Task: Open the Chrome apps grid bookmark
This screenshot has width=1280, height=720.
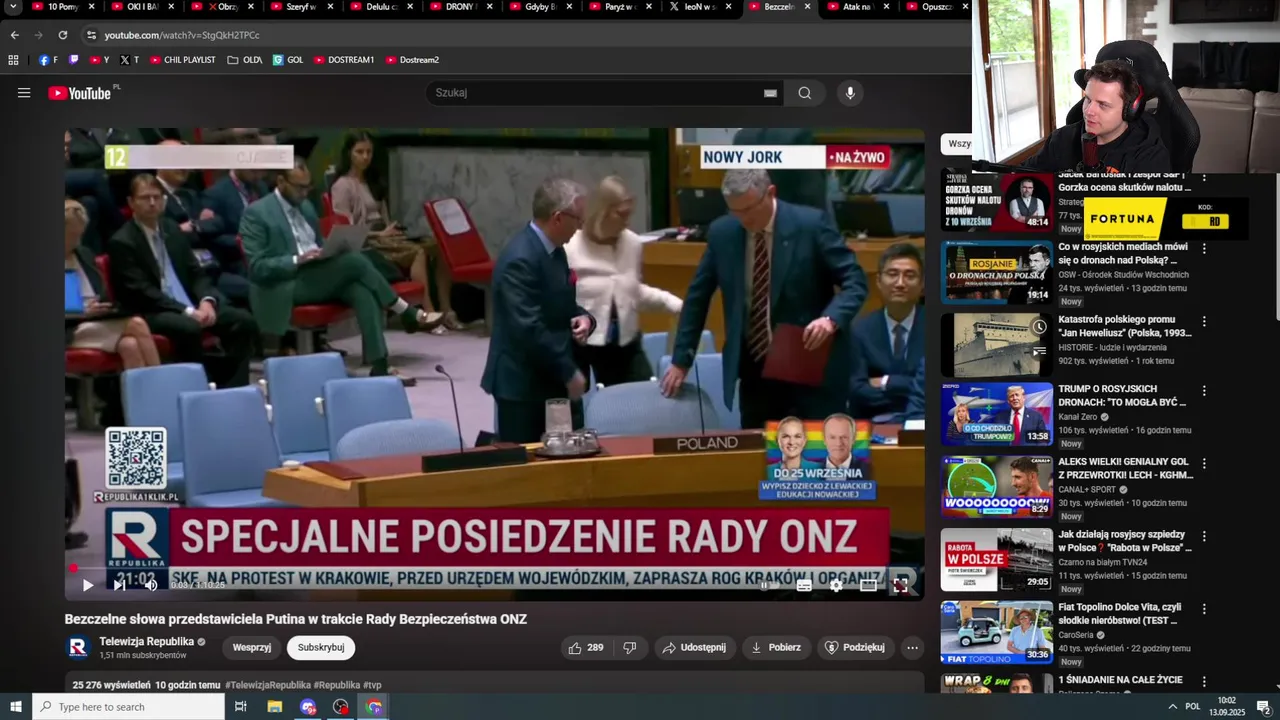Action: [13, 60]
